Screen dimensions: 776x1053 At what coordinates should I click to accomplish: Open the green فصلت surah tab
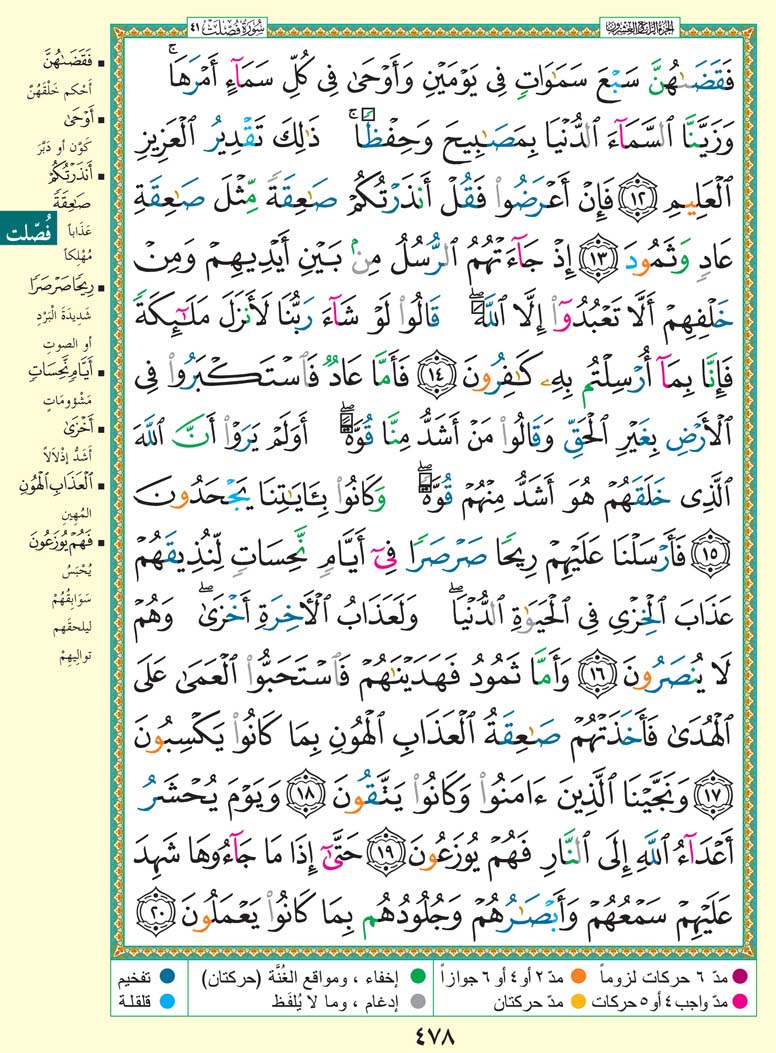pos(34,237)
